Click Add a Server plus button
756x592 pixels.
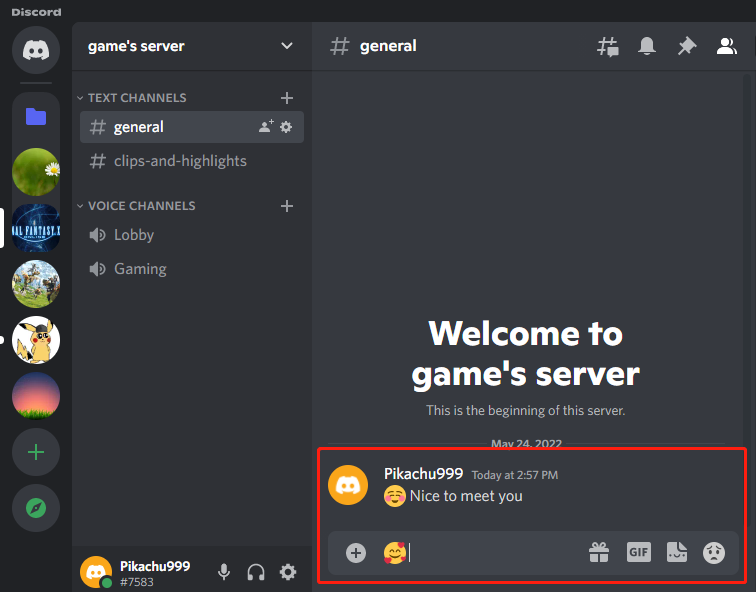click(36, 452)
